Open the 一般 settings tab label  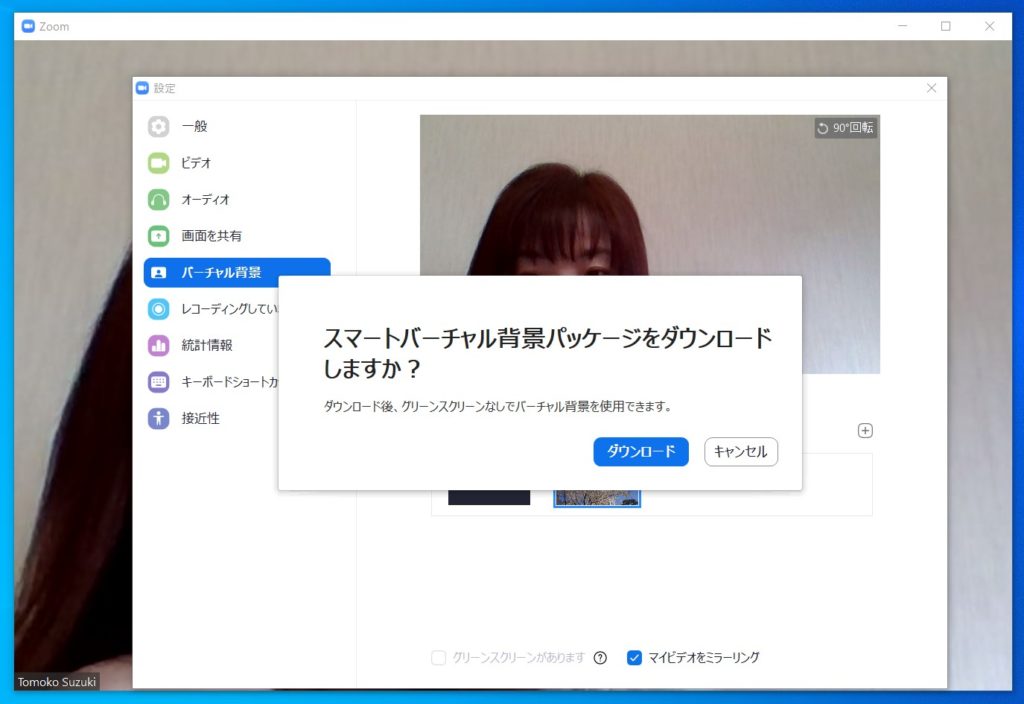pyautogui.click(x=195, y=126)
